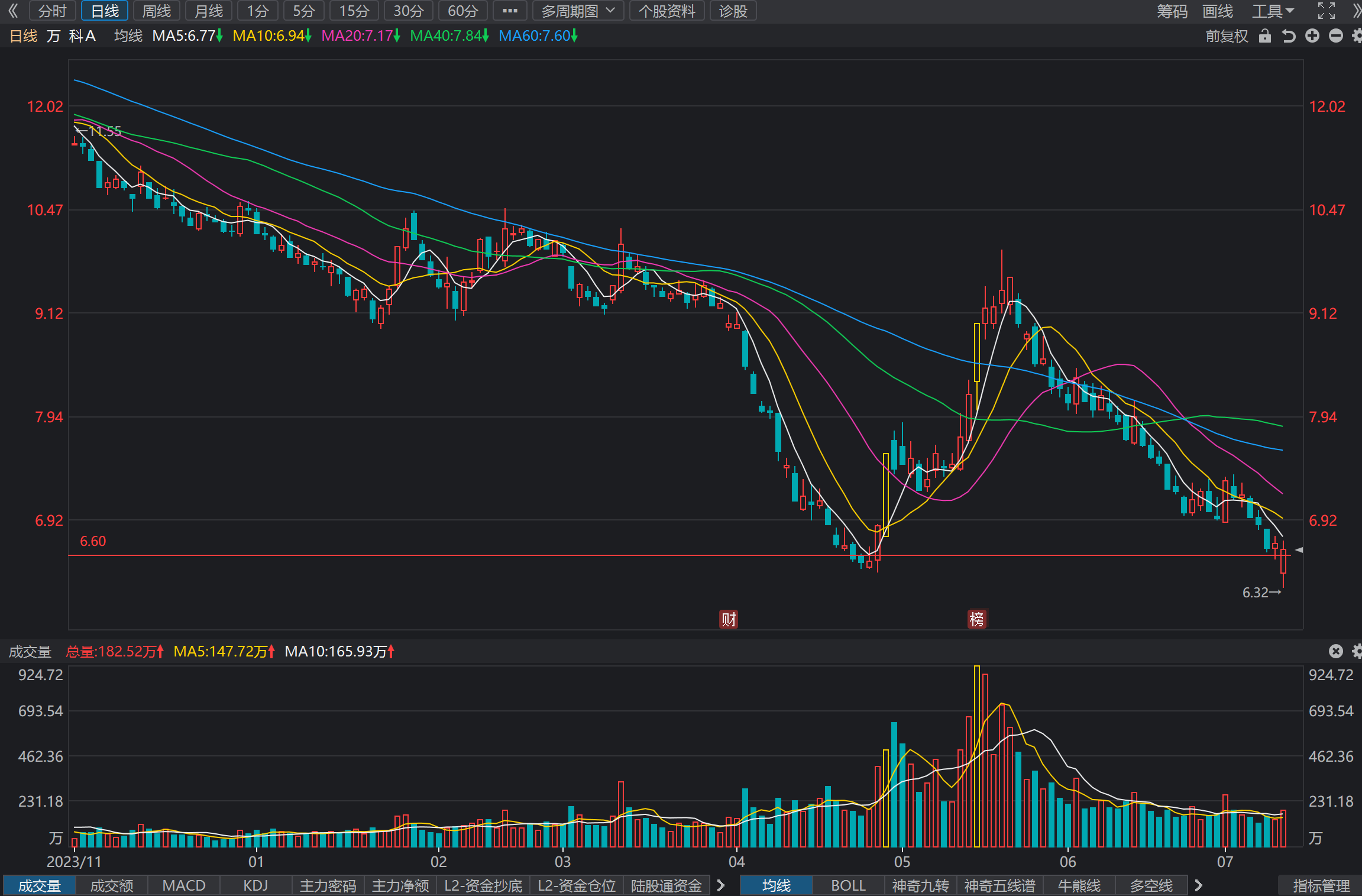Click the left double-chevron collapse icon
This screenshot has height=896, width=1362.
(13, 11)
